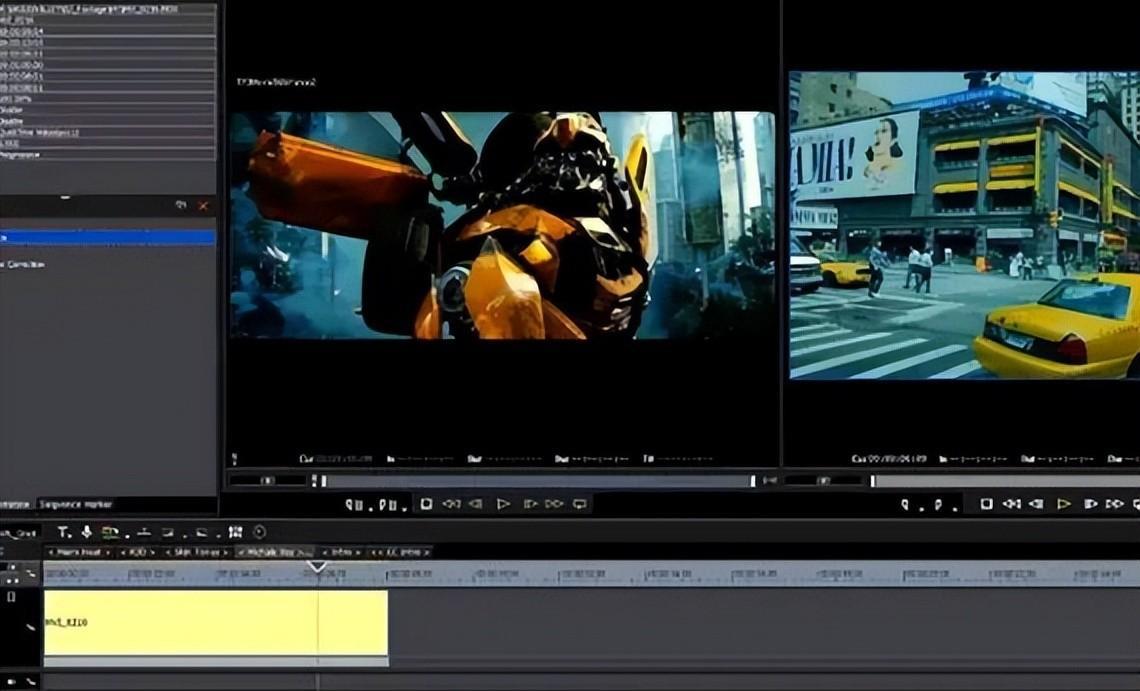Set Out point in the right recorder monitor
The height and width of the screenshot is (691, 1140).
938,504
